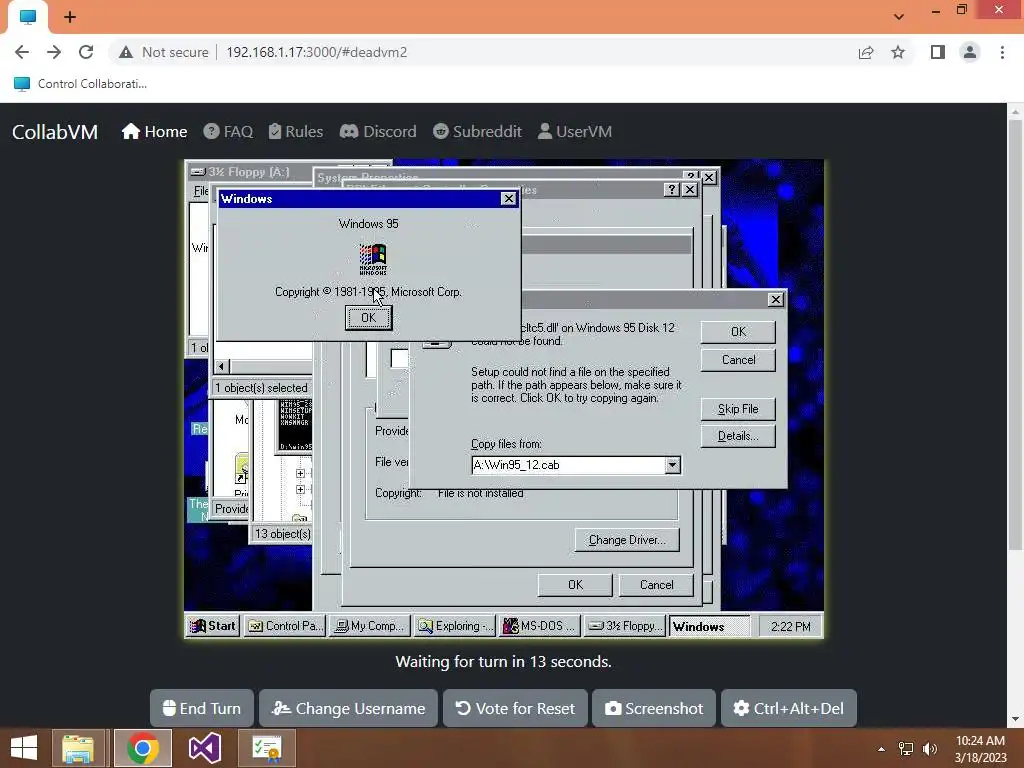Open the tab search chevron
The height and width of the screenshot is (768, 1024).
click(x=899, y=17)
